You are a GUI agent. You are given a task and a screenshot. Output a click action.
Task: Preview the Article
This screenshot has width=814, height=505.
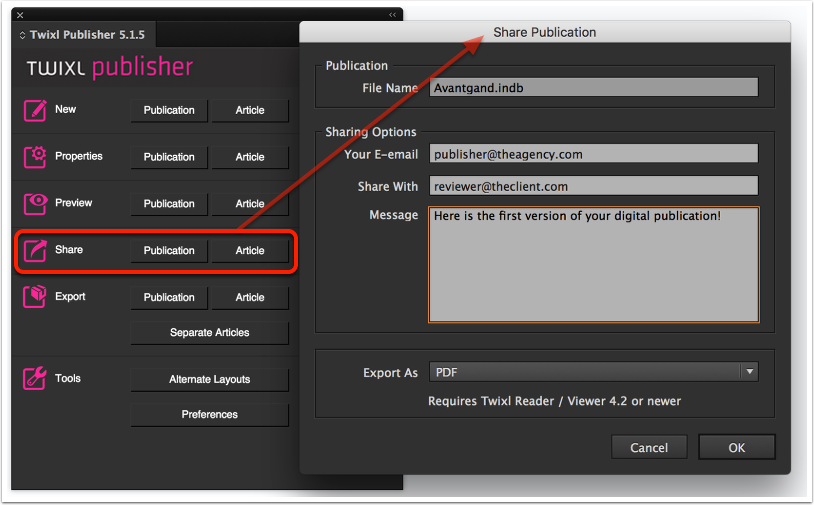250,204
